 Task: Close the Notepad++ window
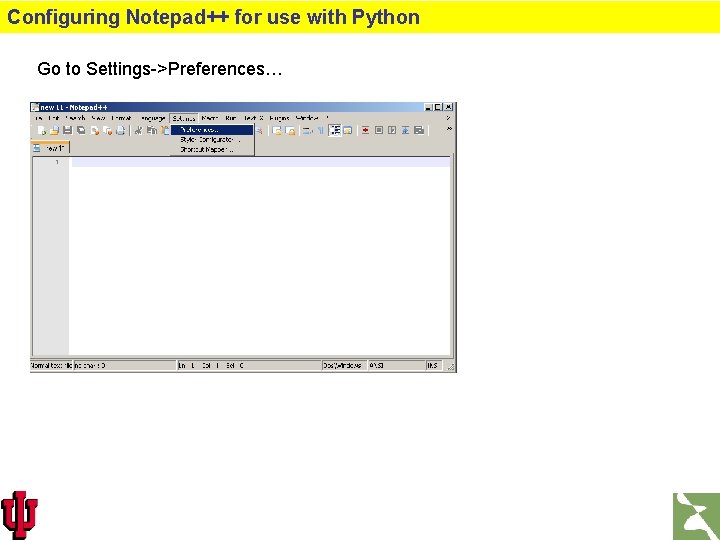[x=449, y=107]
